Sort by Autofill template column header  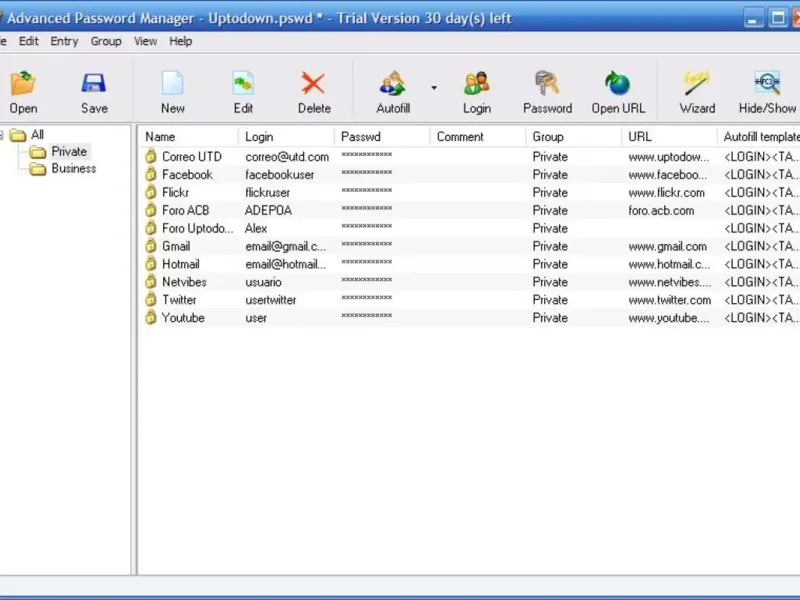(759, 137)
